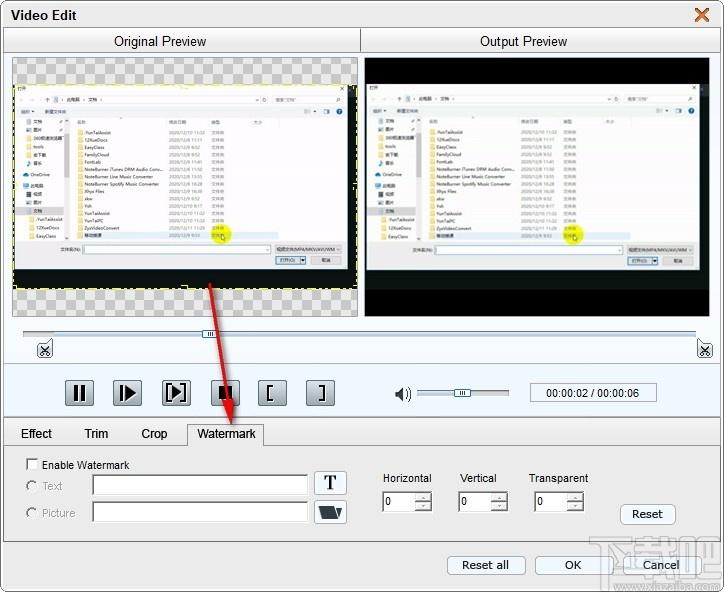This screenshot has height=592, width=724.
Task: Mute audio with the speaker icon
Action: click(403, 394)
